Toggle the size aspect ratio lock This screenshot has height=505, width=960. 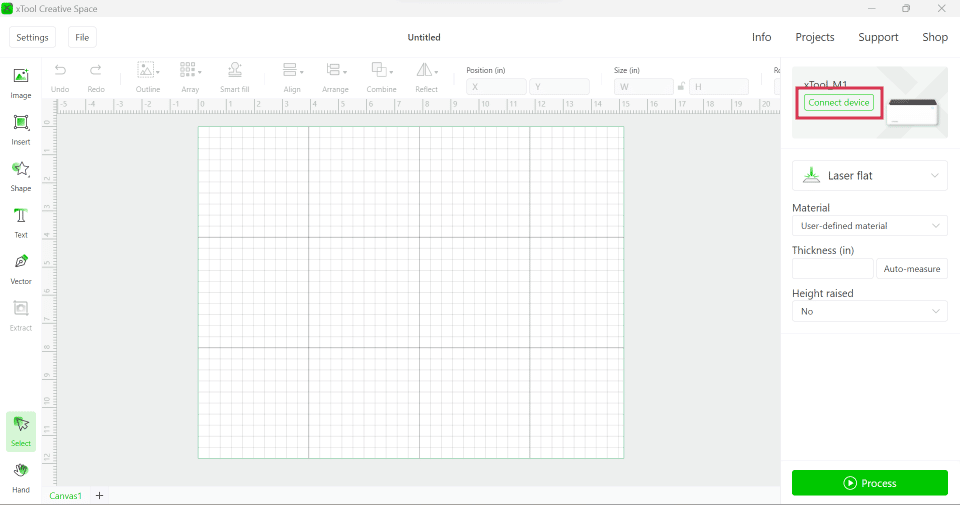(x=681, y=87)
